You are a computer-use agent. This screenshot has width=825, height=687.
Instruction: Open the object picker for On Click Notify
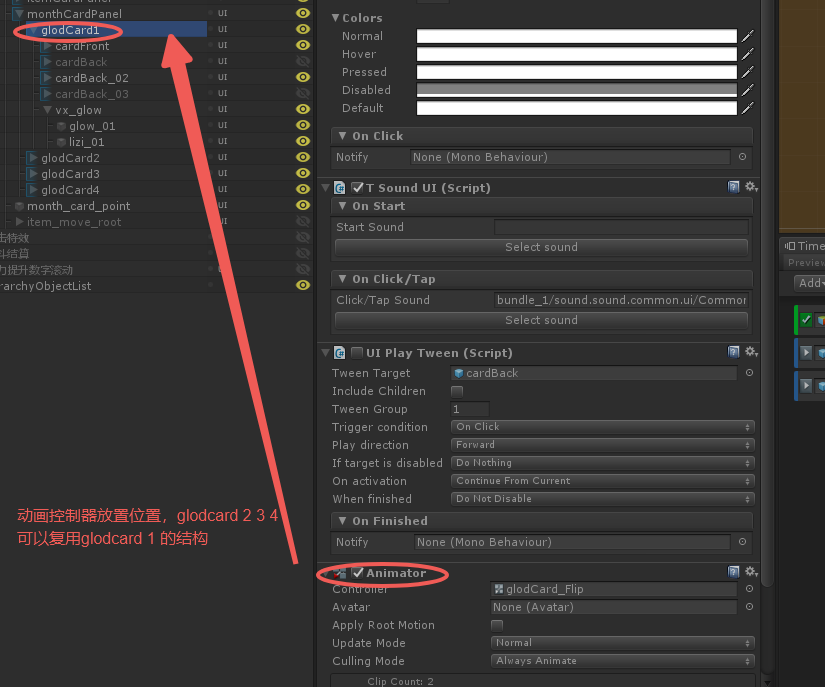(742, 157)
